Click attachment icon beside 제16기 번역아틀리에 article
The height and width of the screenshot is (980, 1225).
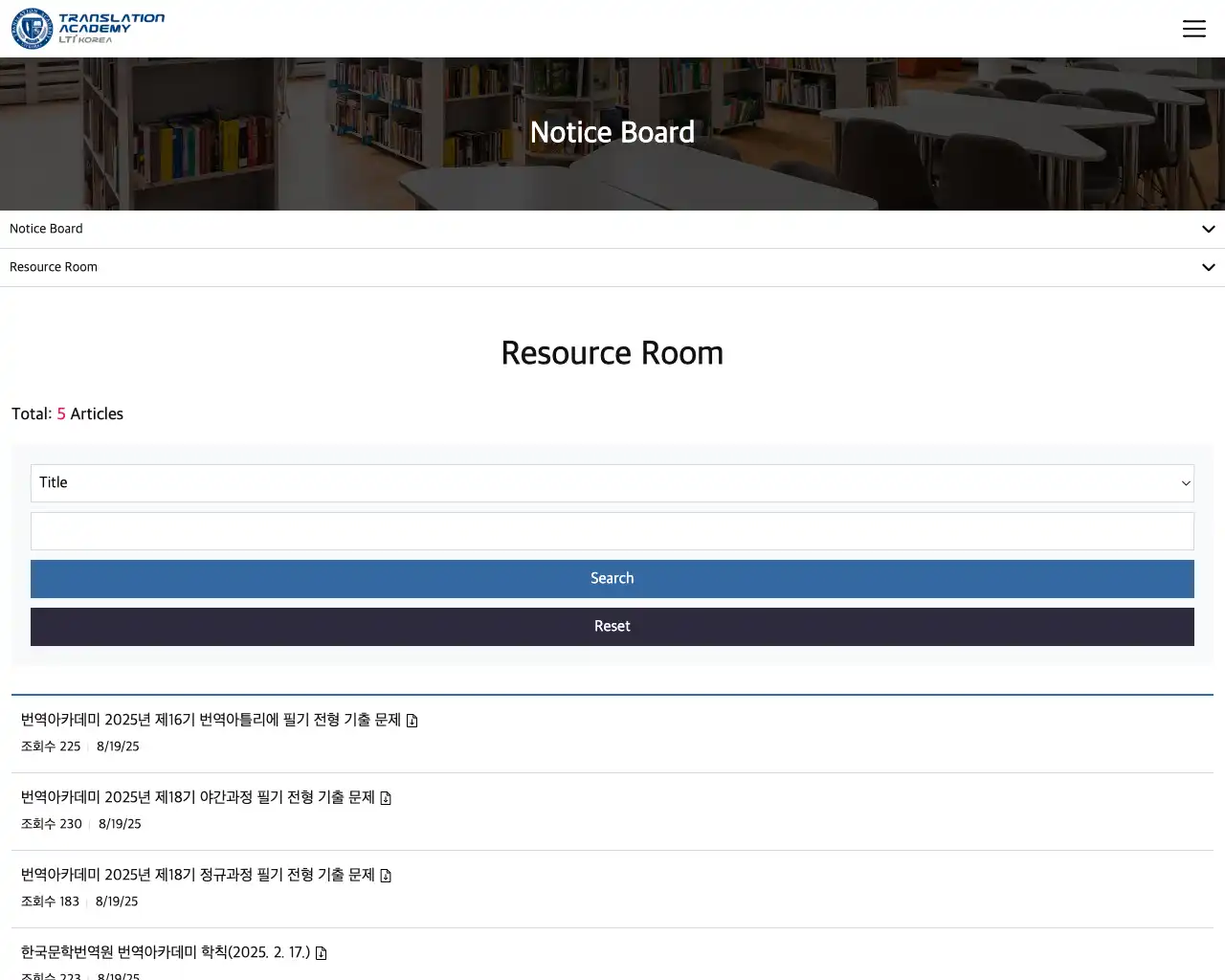pyautogui.click(x=412, y=721)
